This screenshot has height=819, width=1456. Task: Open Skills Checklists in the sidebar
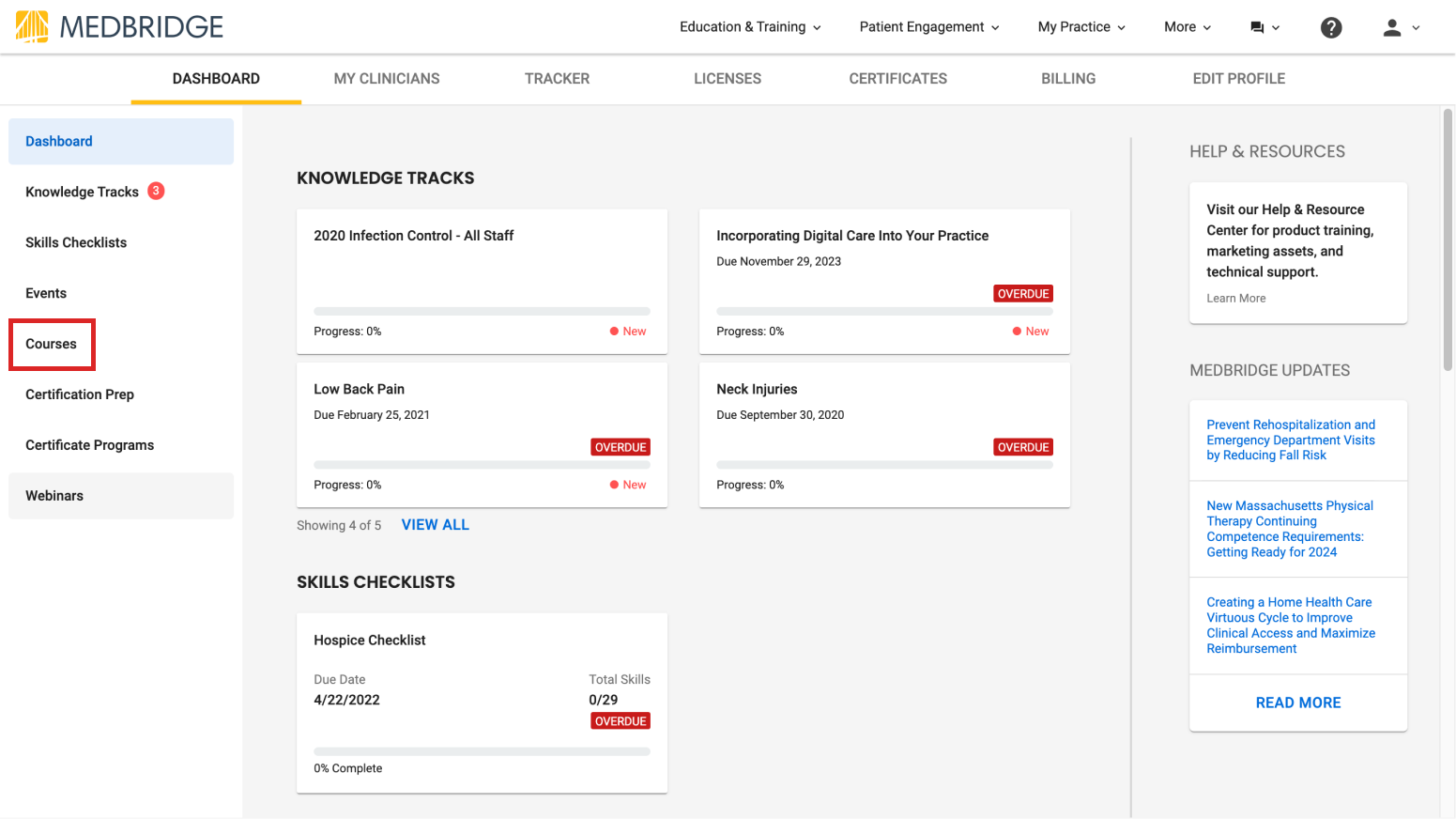pyautogui.click(x=121, y=242)
